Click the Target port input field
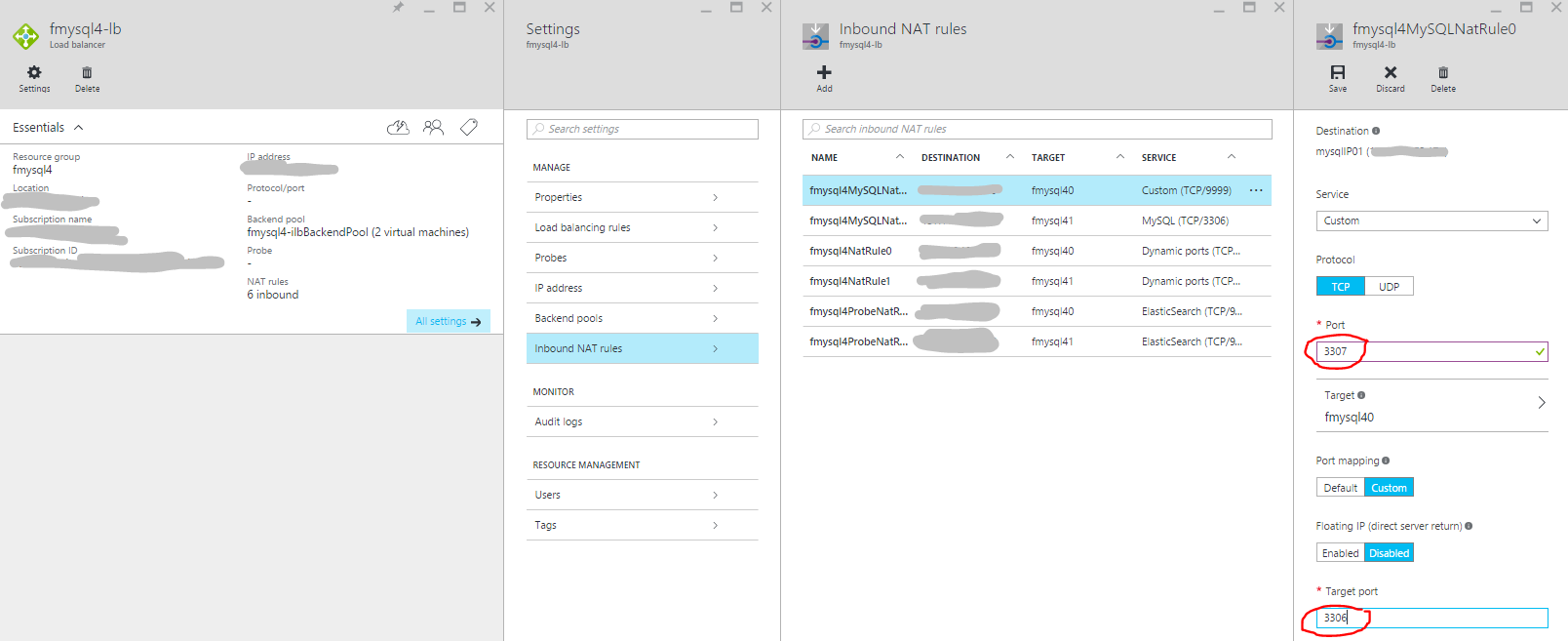 tap(1431, 618)
